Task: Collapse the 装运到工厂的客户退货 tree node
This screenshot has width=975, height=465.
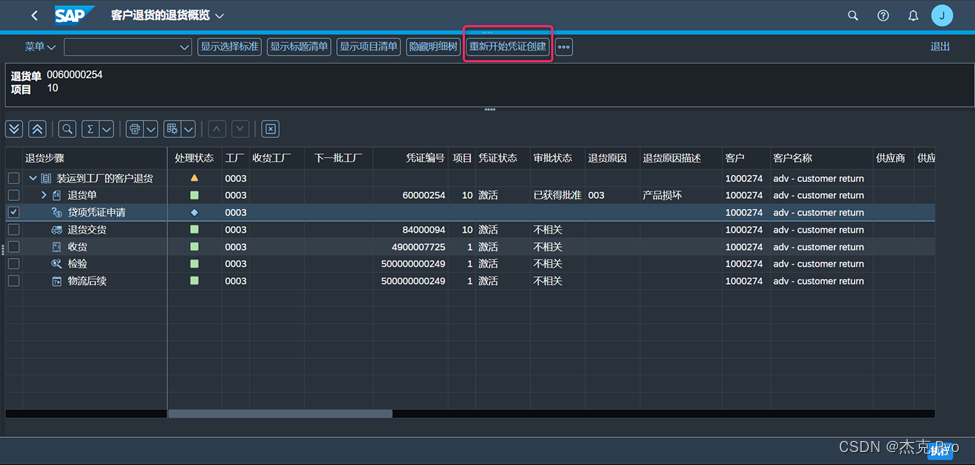Action: click(33, 178)
